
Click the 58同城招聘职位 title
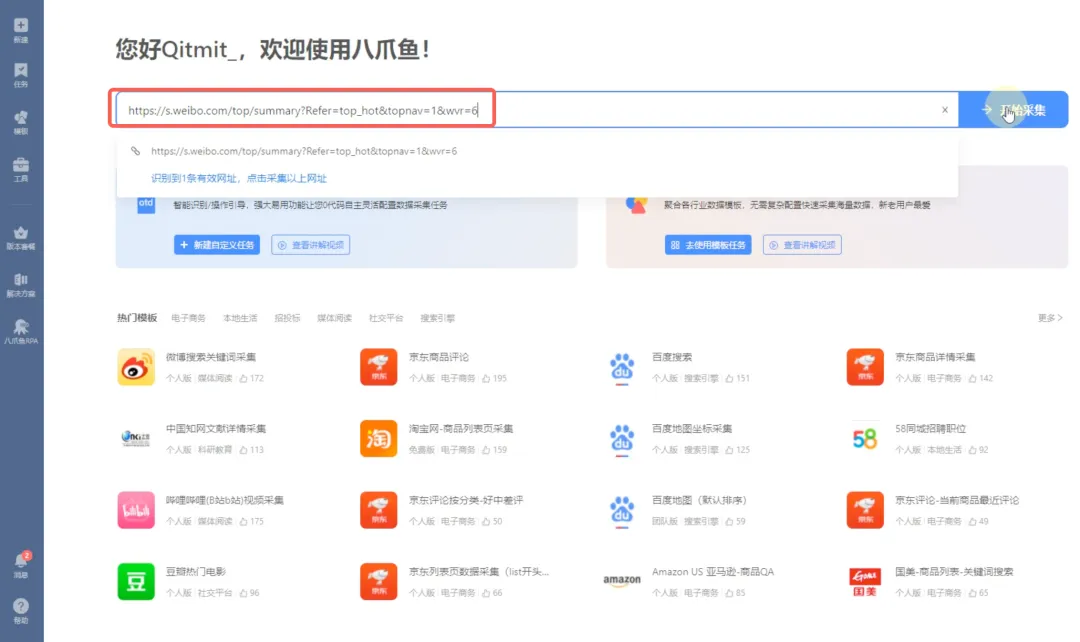931,428
